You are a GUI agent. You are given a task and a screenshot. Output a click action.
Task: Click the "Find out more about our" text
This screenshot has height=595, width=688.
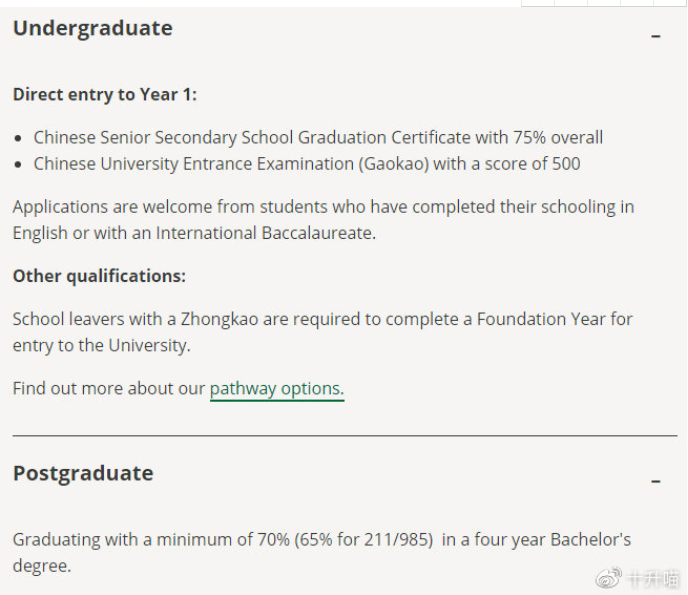click(x=109, y=389)
